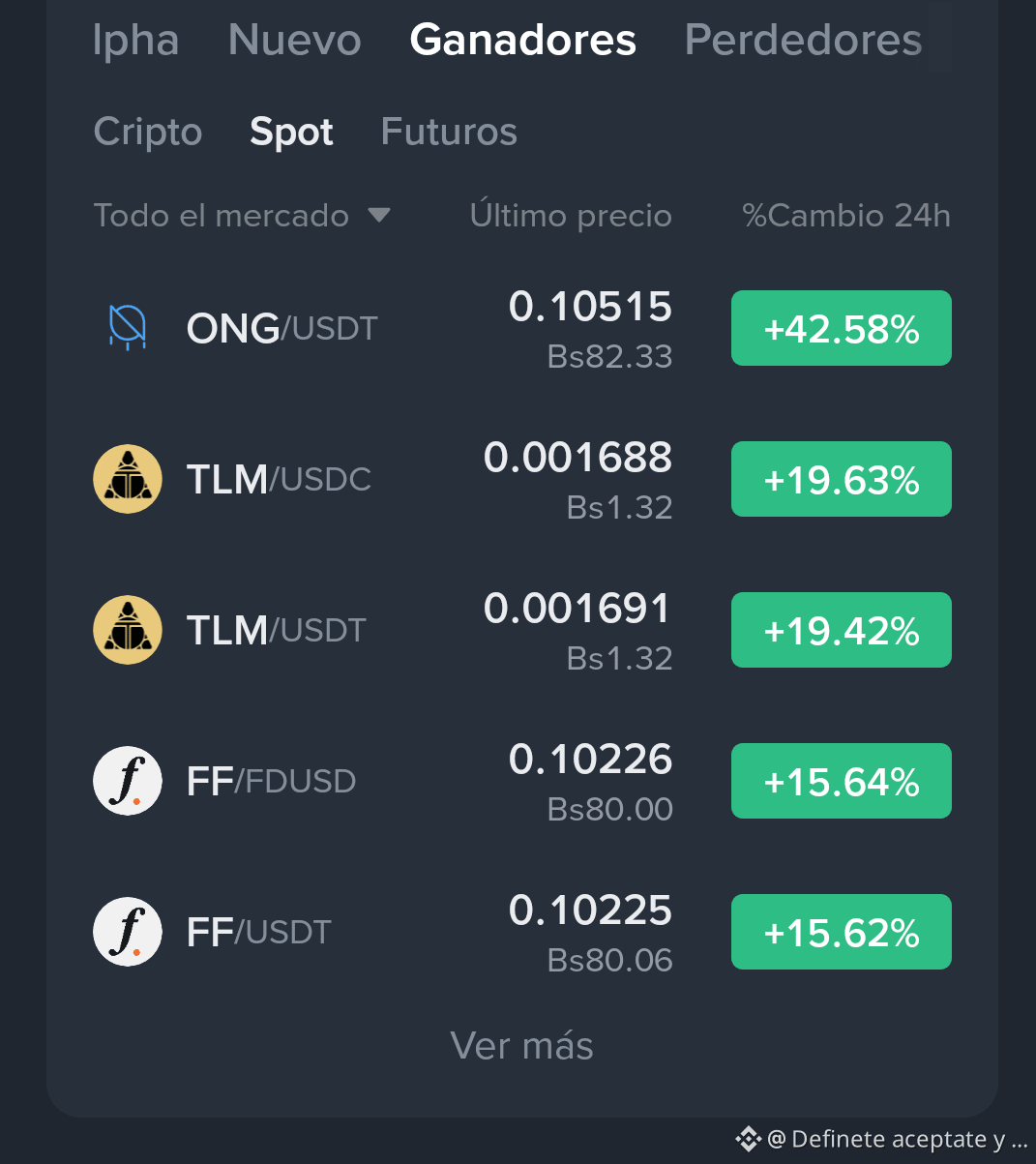Click the +42.58% change button for ONG
This screenshot has height=1164, width=1036.
tap(842, 328)
